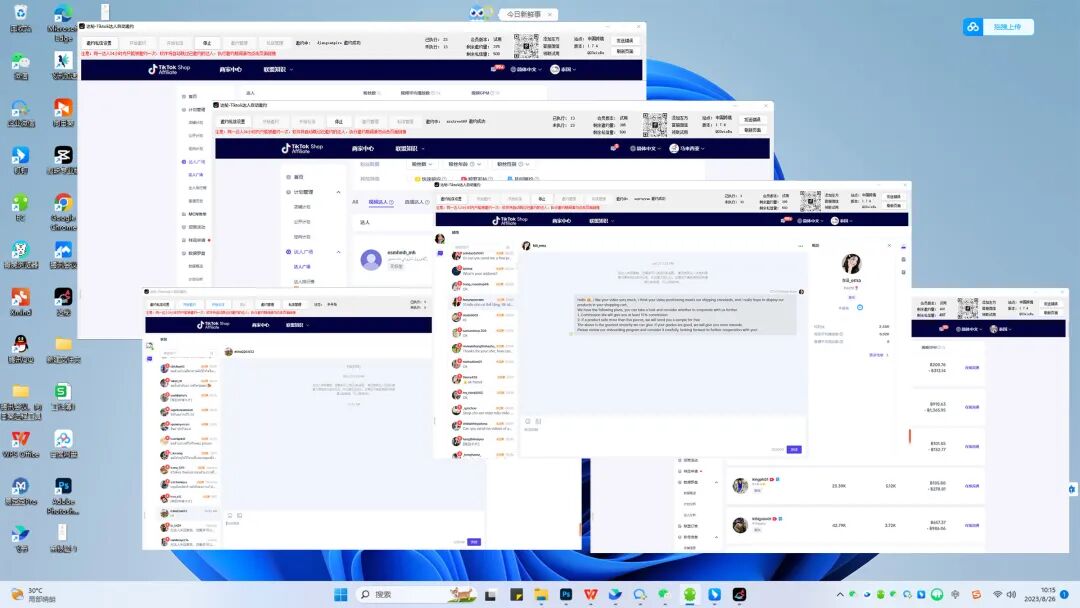Click TikTok Shop logo in rearmost window
Image resolution: width=1080 pixels, height=608 pixels.
[169, 69]
